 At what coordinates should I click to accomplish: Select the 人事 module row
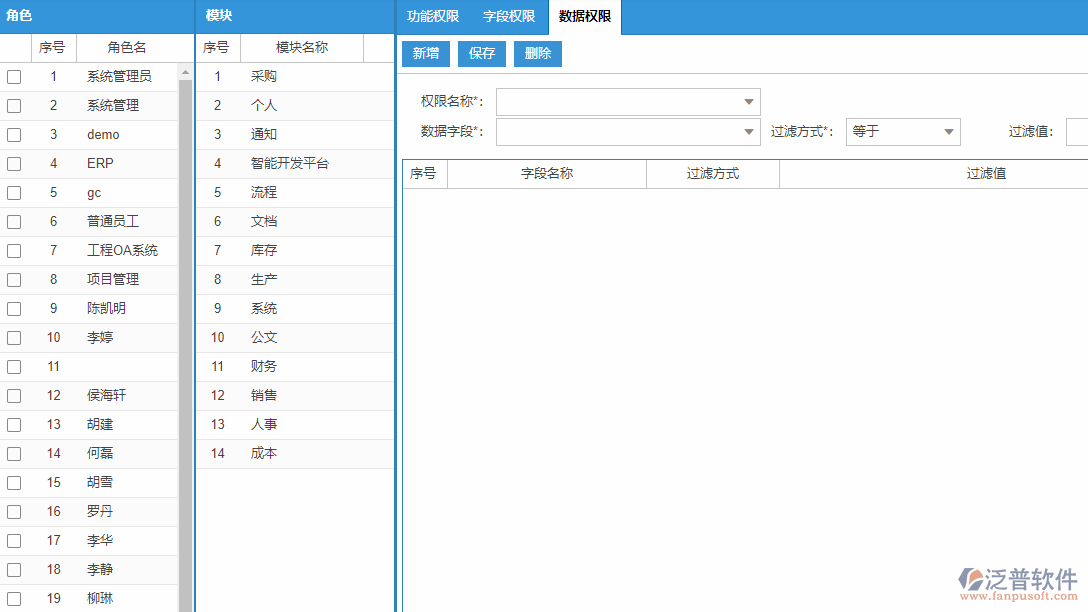tap(262, 424)
